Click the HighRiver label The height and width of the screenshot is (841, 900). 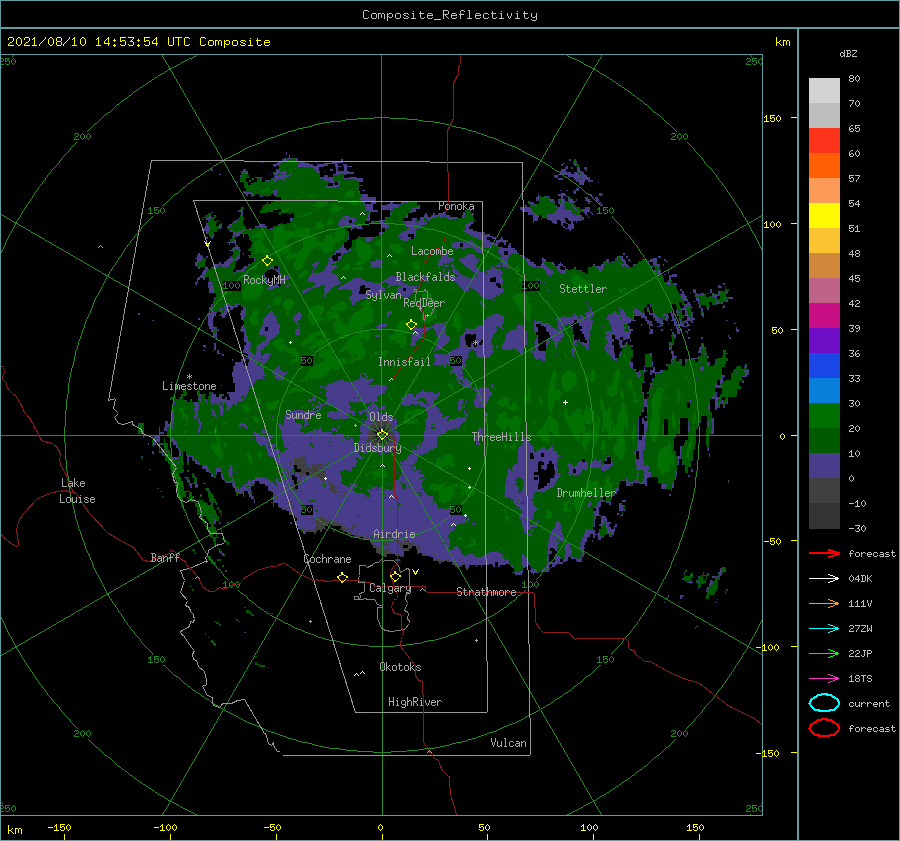pos(415,702)
